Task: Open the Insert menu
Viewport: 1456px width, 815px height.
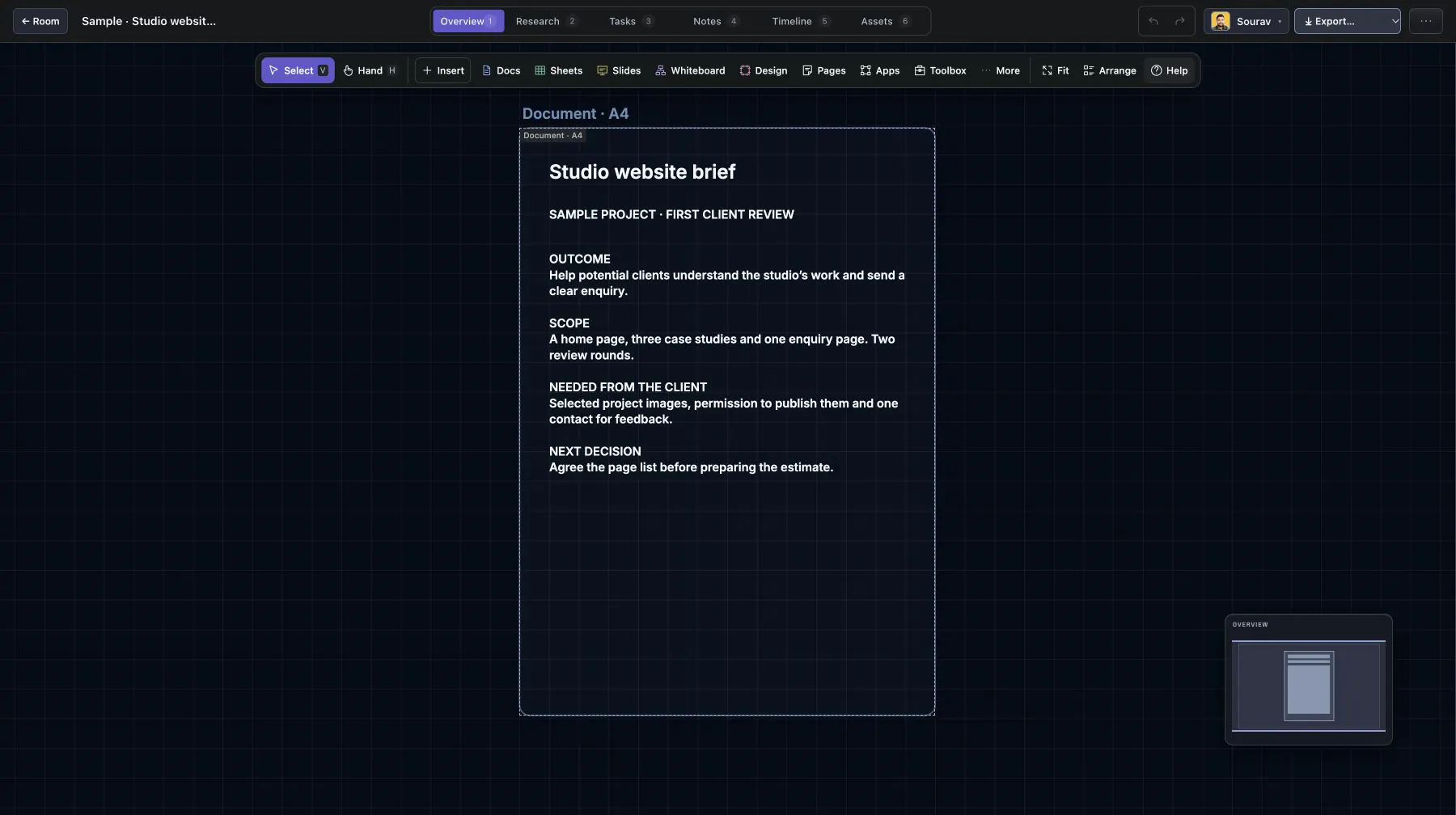Action: tap(443, 70)
